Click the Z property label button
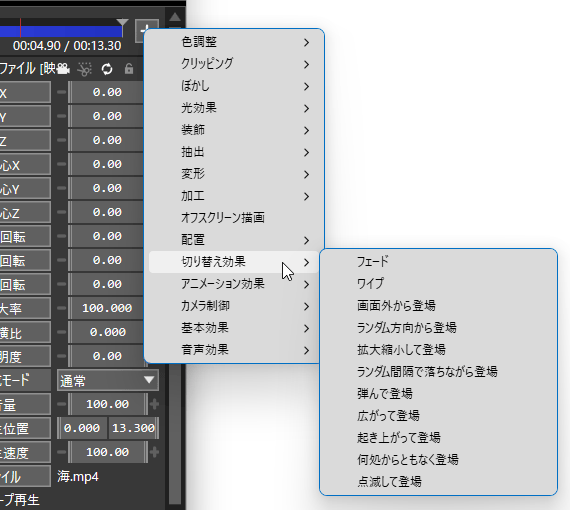The image size is (570, 510). tap(25, 140)
